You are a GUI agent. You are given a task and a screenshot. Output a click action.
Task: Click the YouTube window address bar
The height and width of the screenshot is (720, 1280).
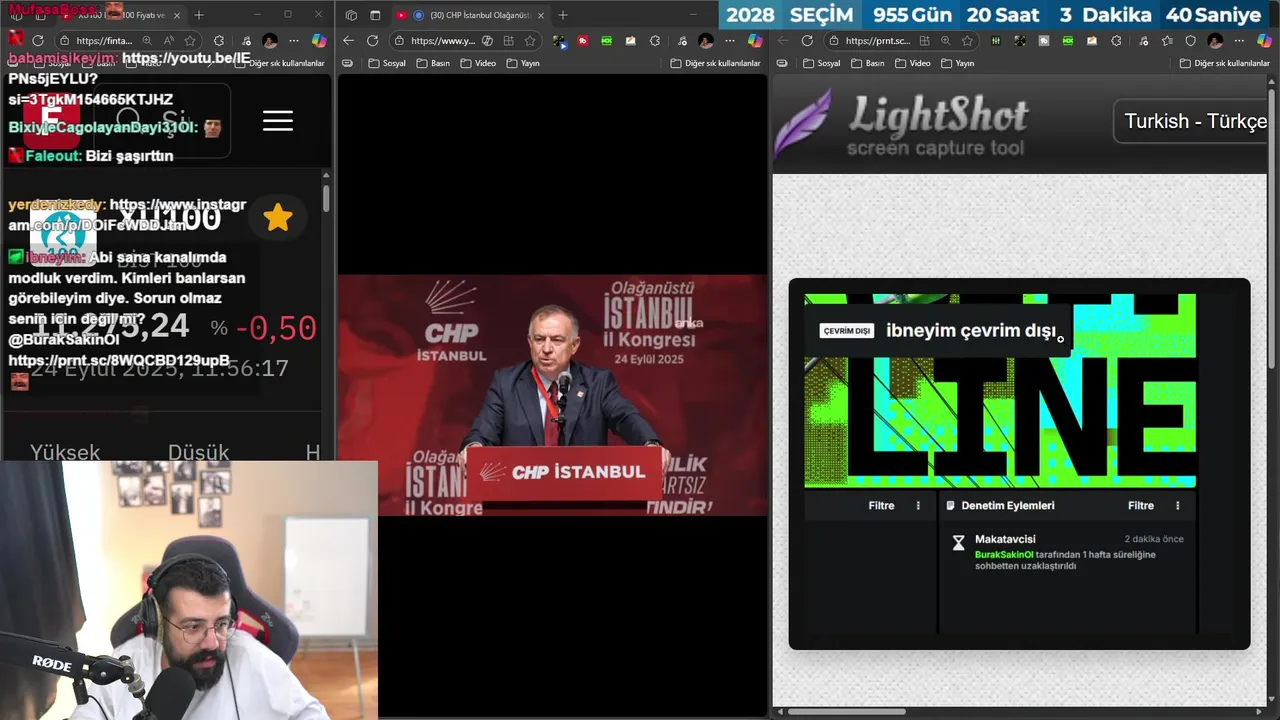coord(466,41)
